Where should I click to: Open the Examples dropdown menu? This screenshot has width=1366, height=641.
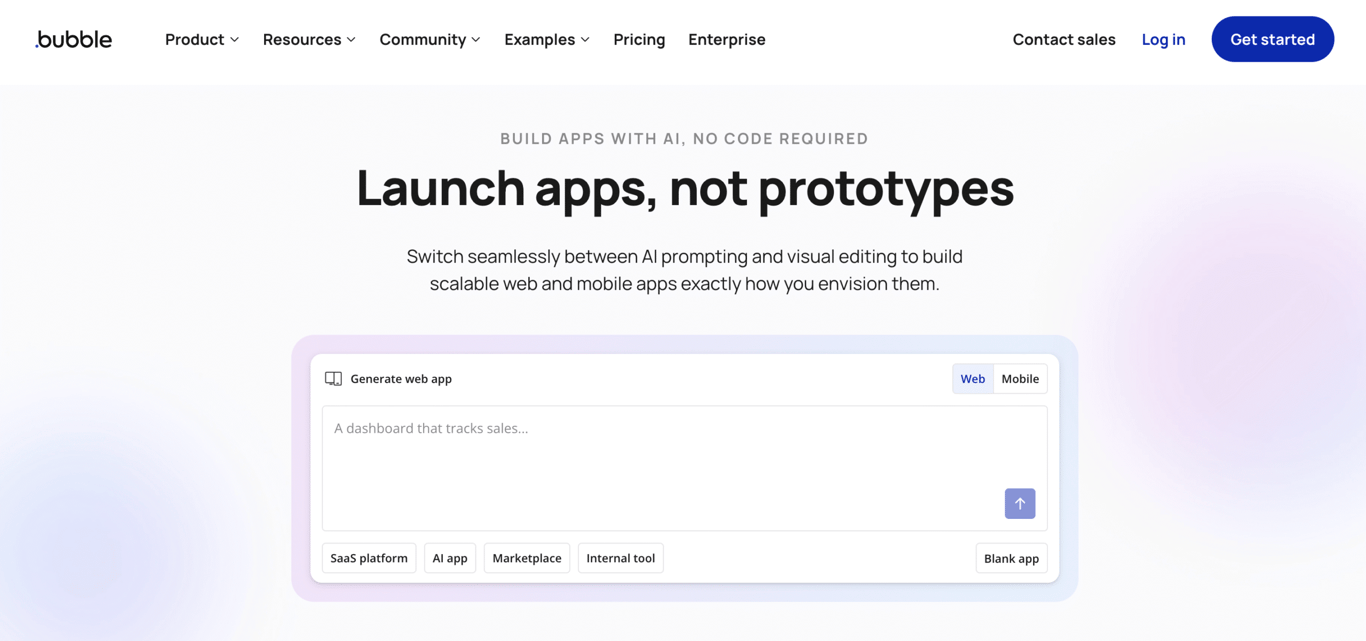point(546,39)
